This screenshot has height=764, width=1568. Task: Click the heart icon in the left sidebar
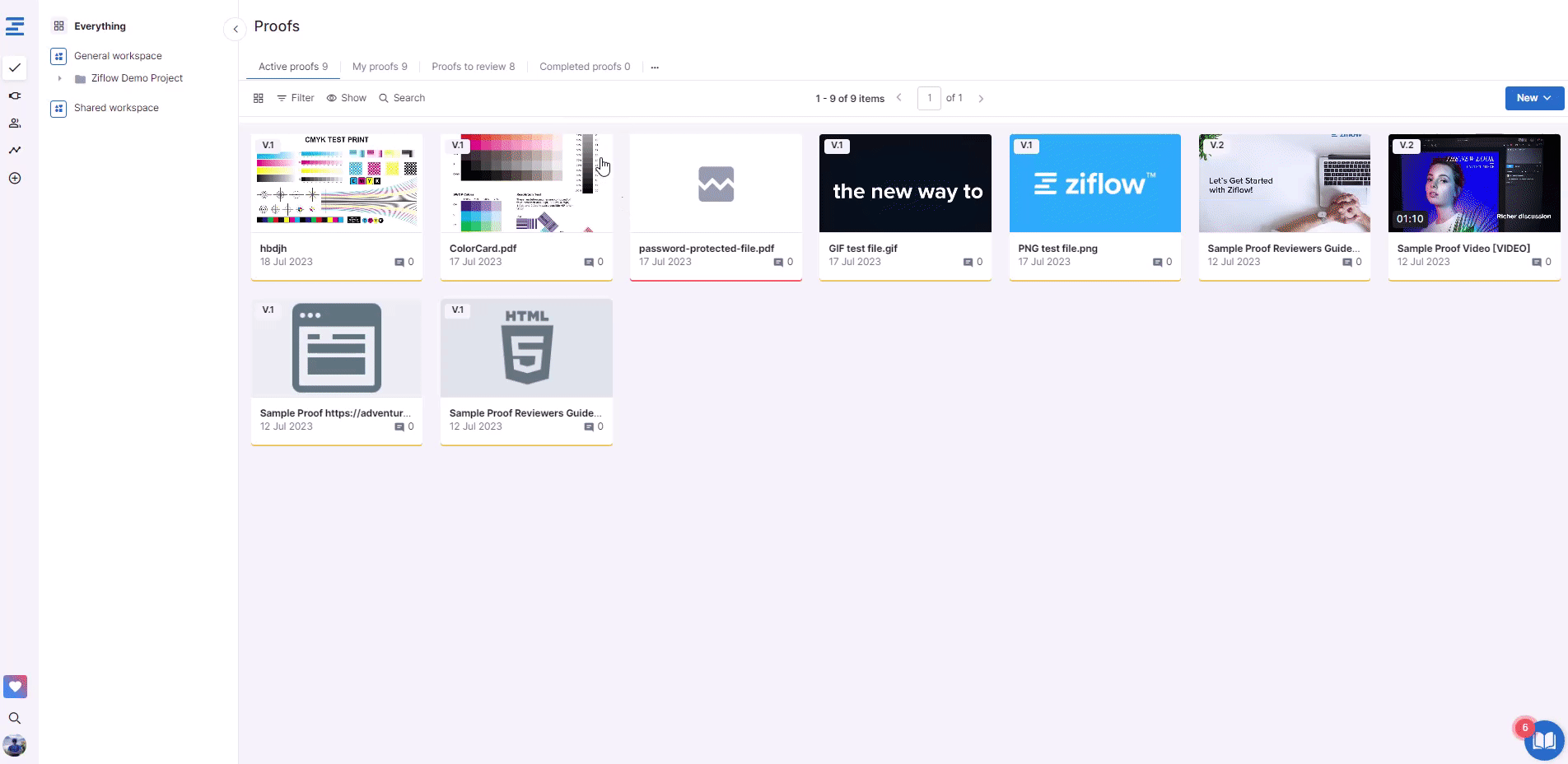(x=15, y=687)
